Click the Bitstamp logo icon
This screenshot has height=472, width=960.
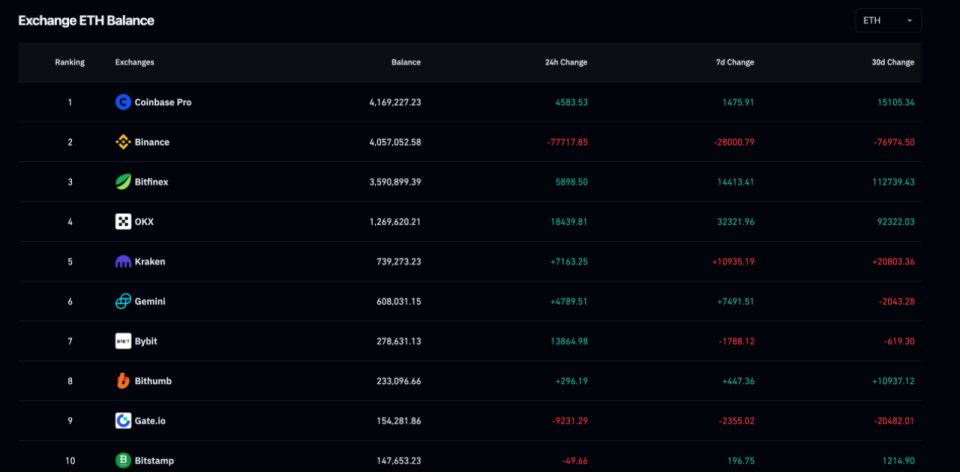123,461
